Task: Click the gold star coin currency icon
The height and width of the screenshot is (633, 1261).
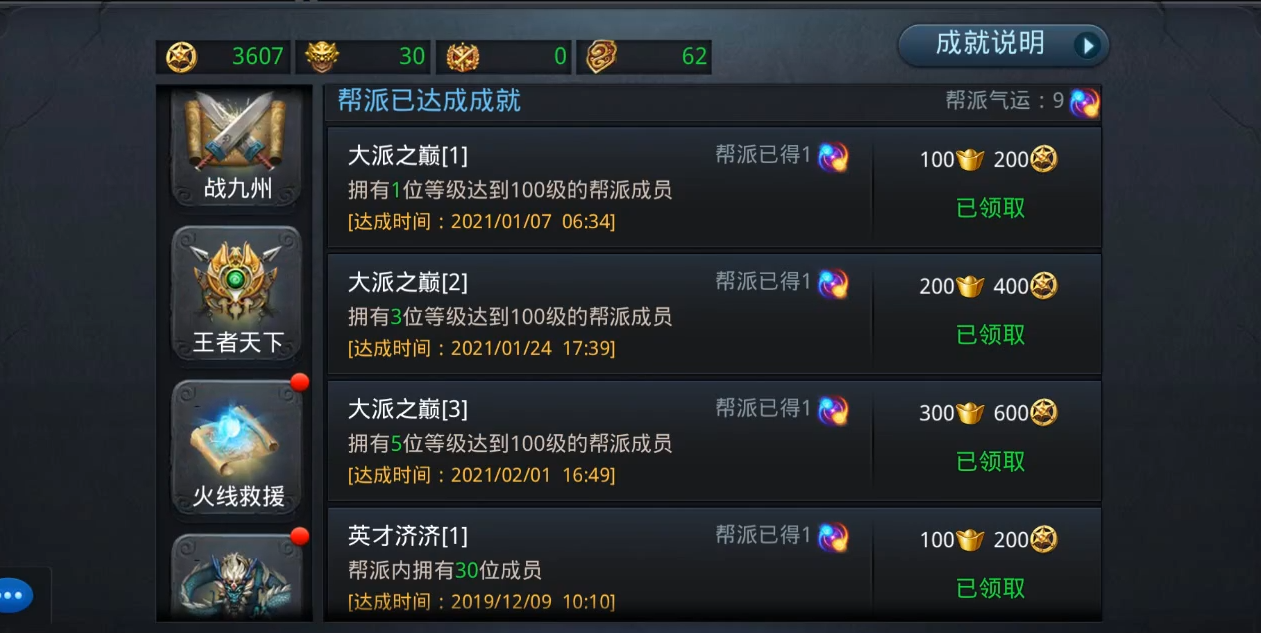Action: click(181, 56)
